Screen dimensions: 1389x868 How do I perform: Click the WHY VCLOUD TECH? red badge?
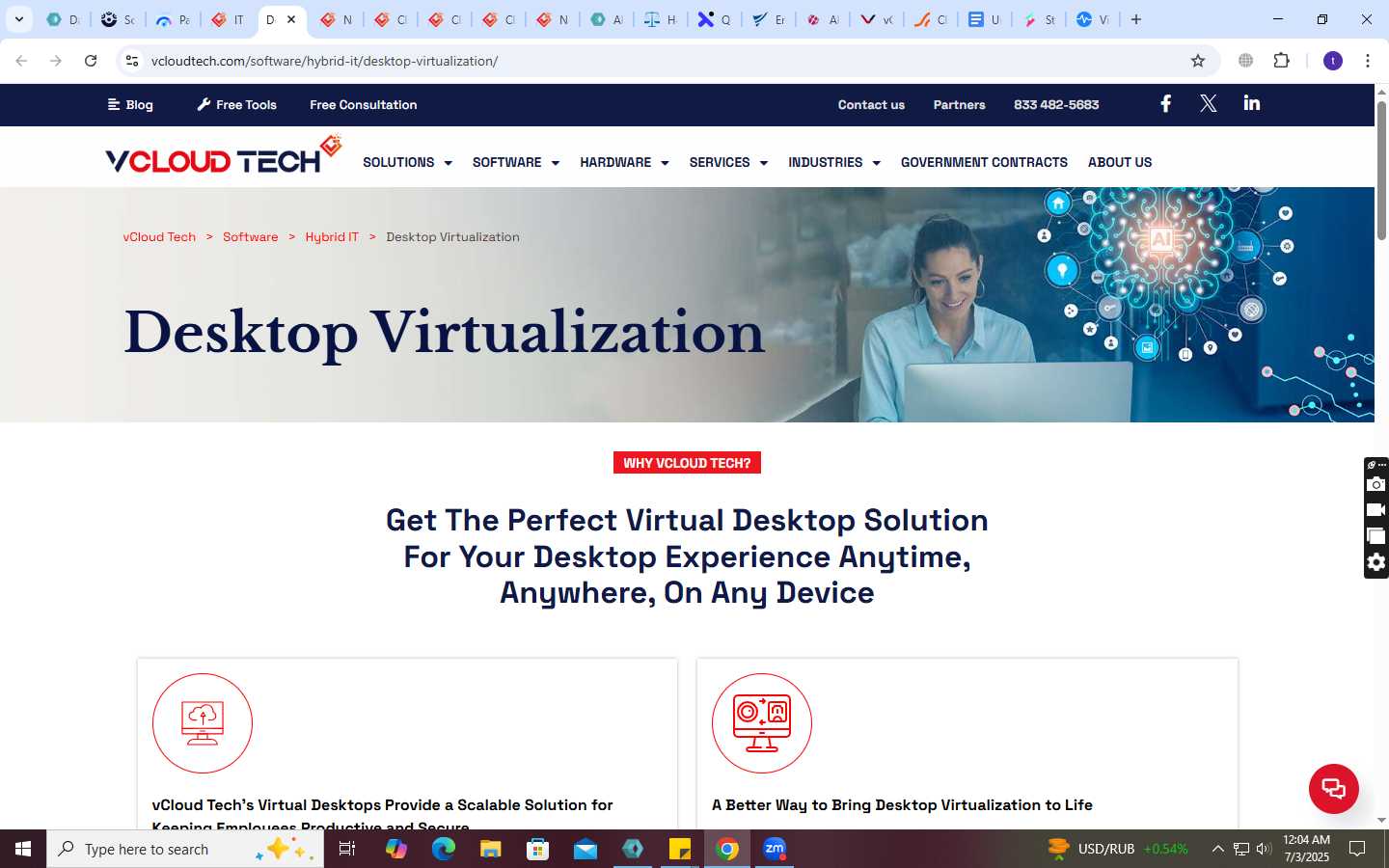687,463
